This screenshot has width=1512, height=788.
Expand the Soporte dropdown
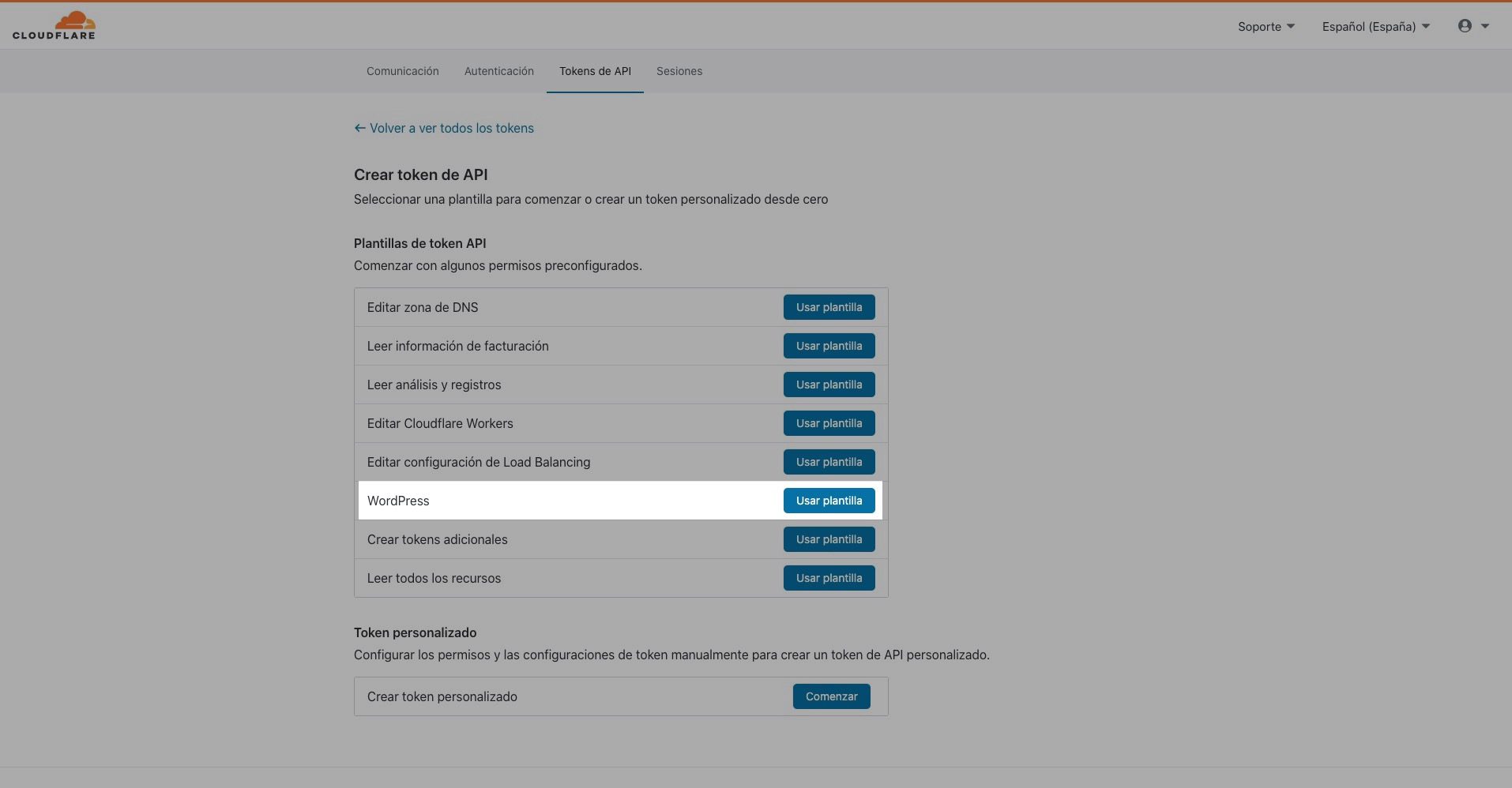[x=1266, y=26]
